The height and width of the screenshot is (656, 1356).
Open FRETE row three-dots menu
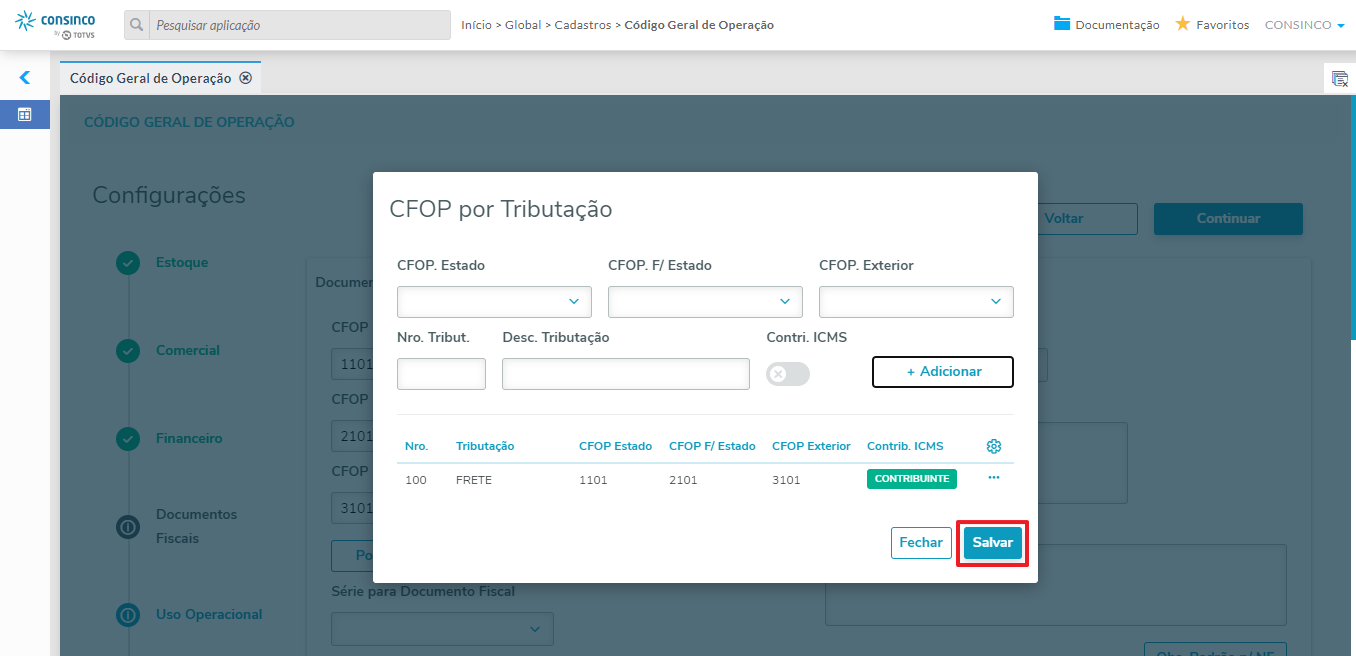pos(993,478)
